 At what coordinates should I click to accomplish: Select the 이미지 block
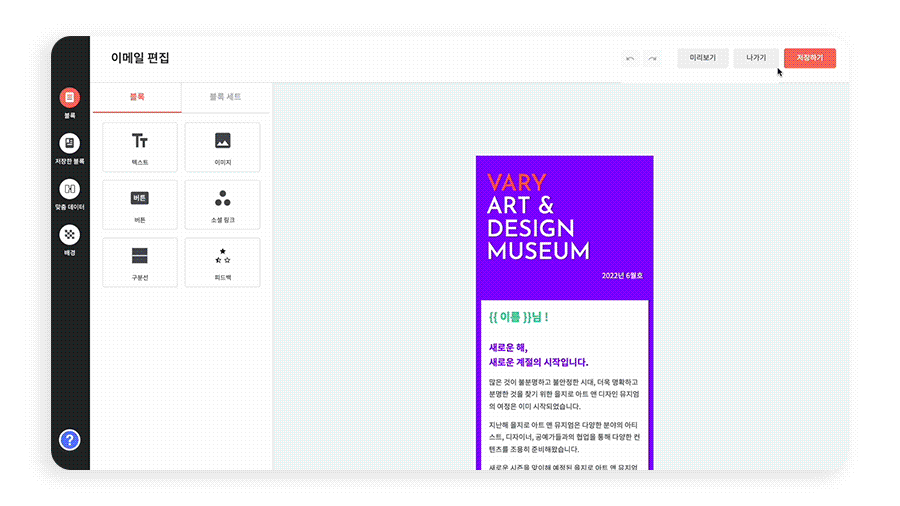(x=223, y=147)
